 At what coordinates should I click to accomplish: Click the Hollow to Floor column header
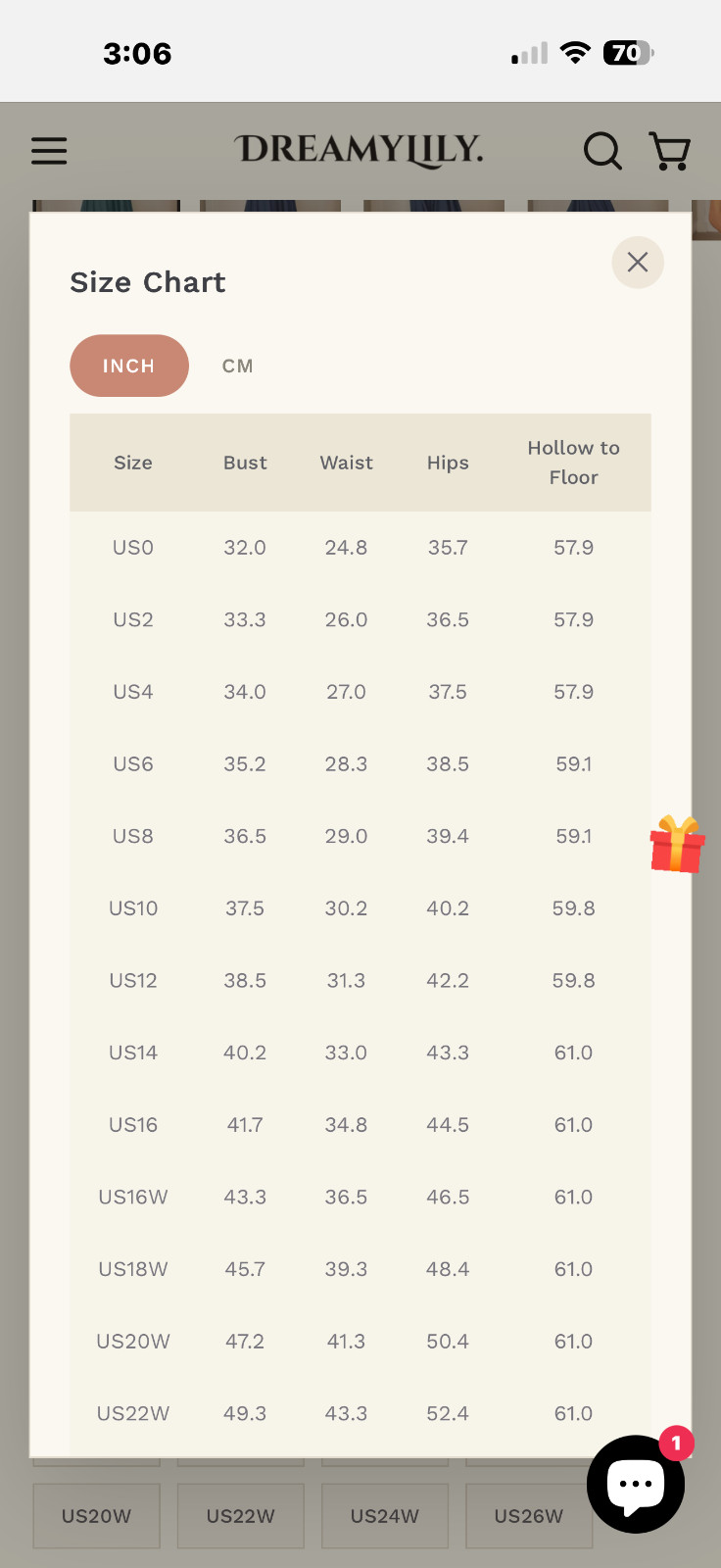click(x=573, y=463)
